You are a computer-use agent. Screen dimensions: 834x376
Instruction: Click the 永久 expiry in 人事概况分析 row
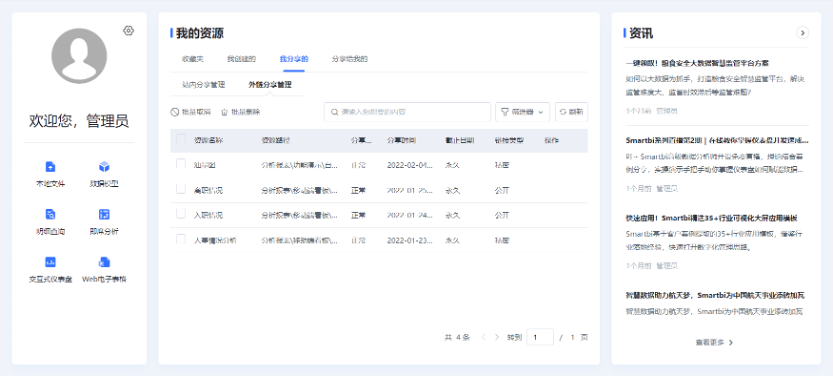pyautogui.click(x=453, y=240)
